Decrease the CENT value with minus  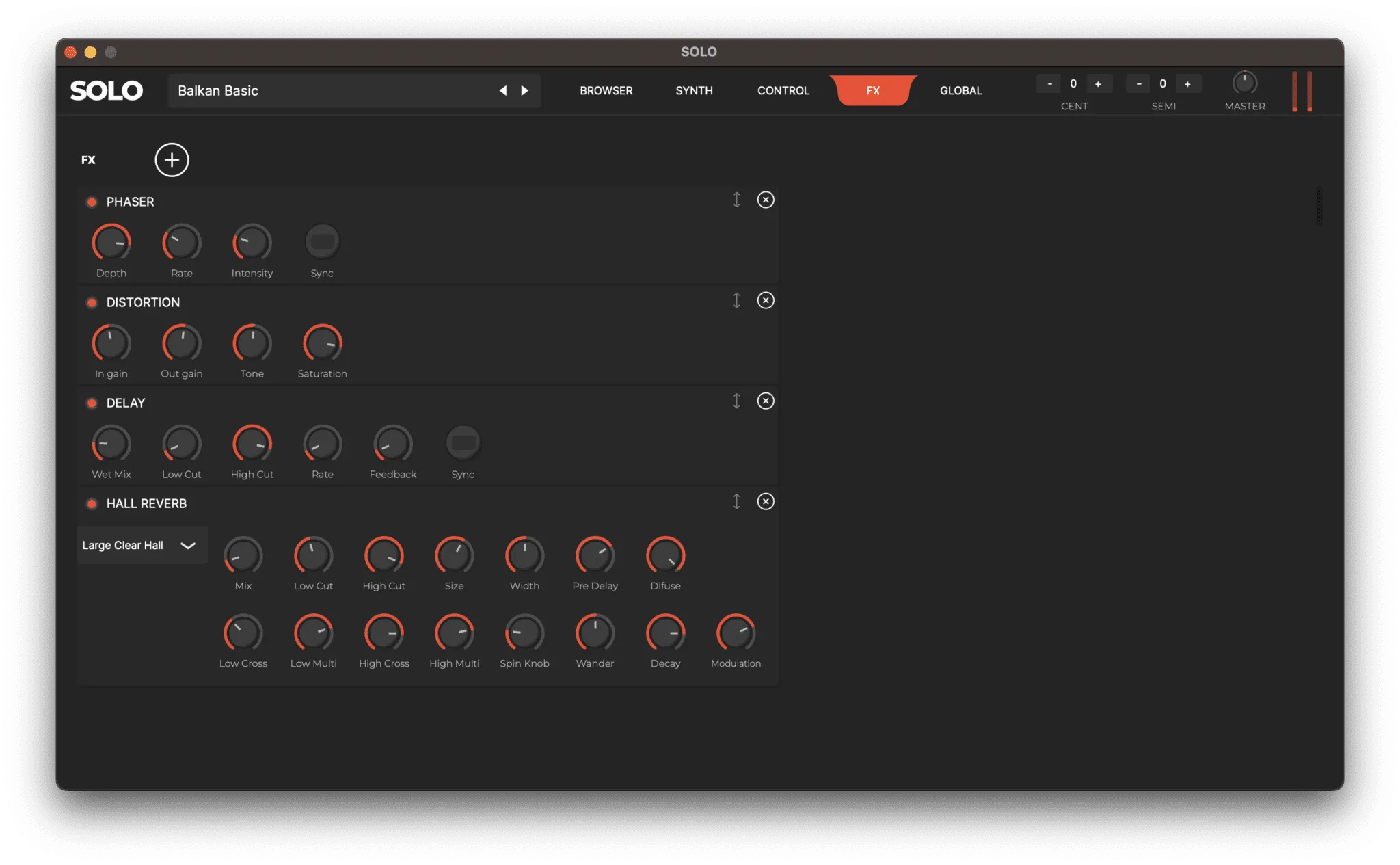(x=1049, y=84)
